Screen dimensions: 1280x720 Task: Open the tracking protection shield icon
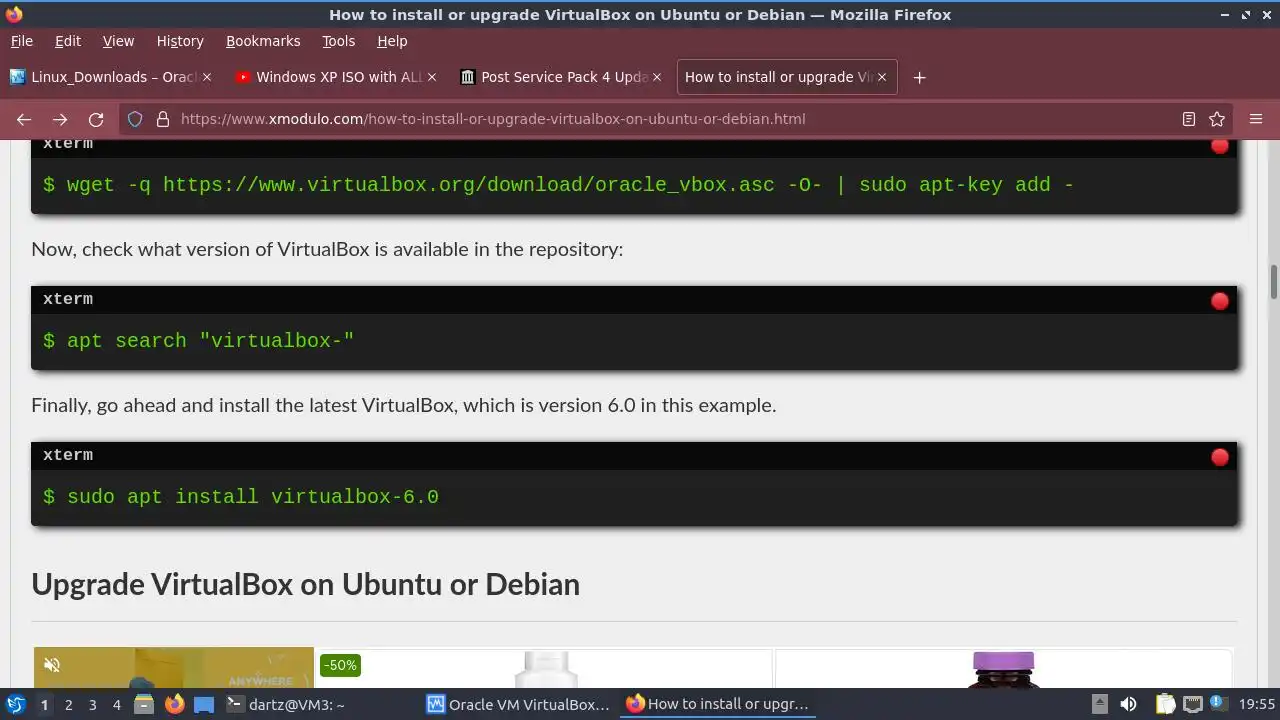click(136, 119)
